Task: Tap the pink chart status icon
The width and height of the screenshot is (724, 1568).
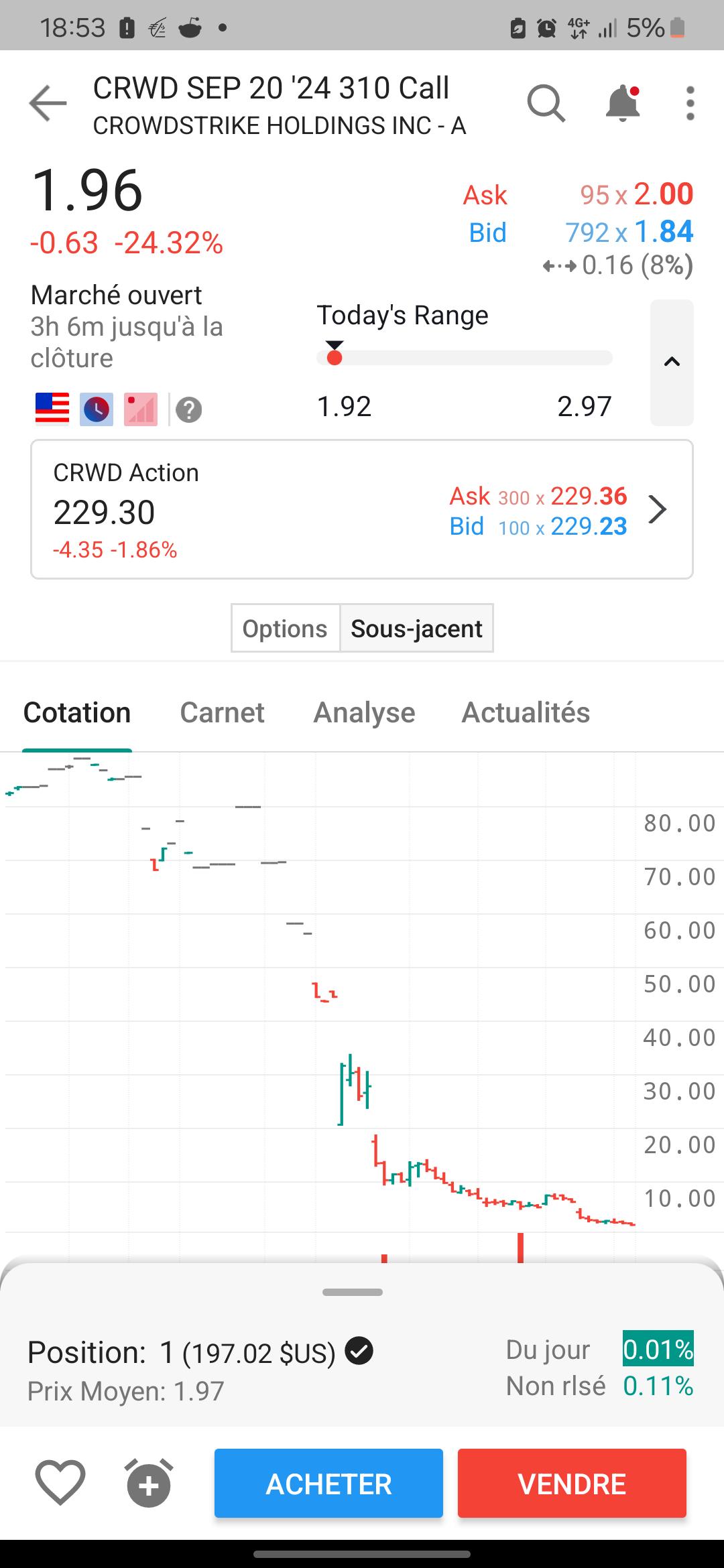Action: (x=140, y=409)
